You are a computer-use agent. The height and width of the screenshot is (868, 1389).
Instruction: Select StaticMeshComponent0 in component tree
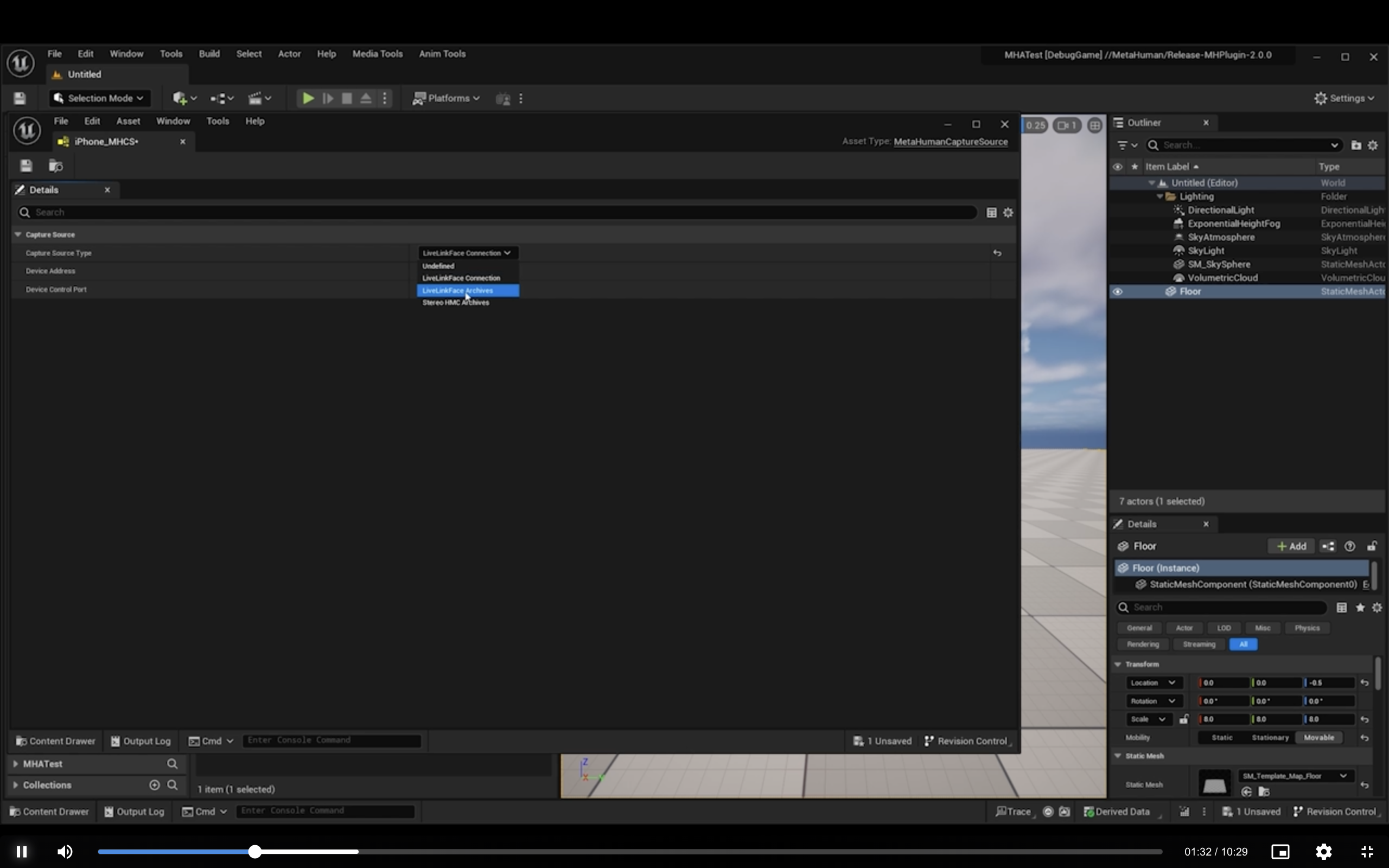pos(1252,584)
